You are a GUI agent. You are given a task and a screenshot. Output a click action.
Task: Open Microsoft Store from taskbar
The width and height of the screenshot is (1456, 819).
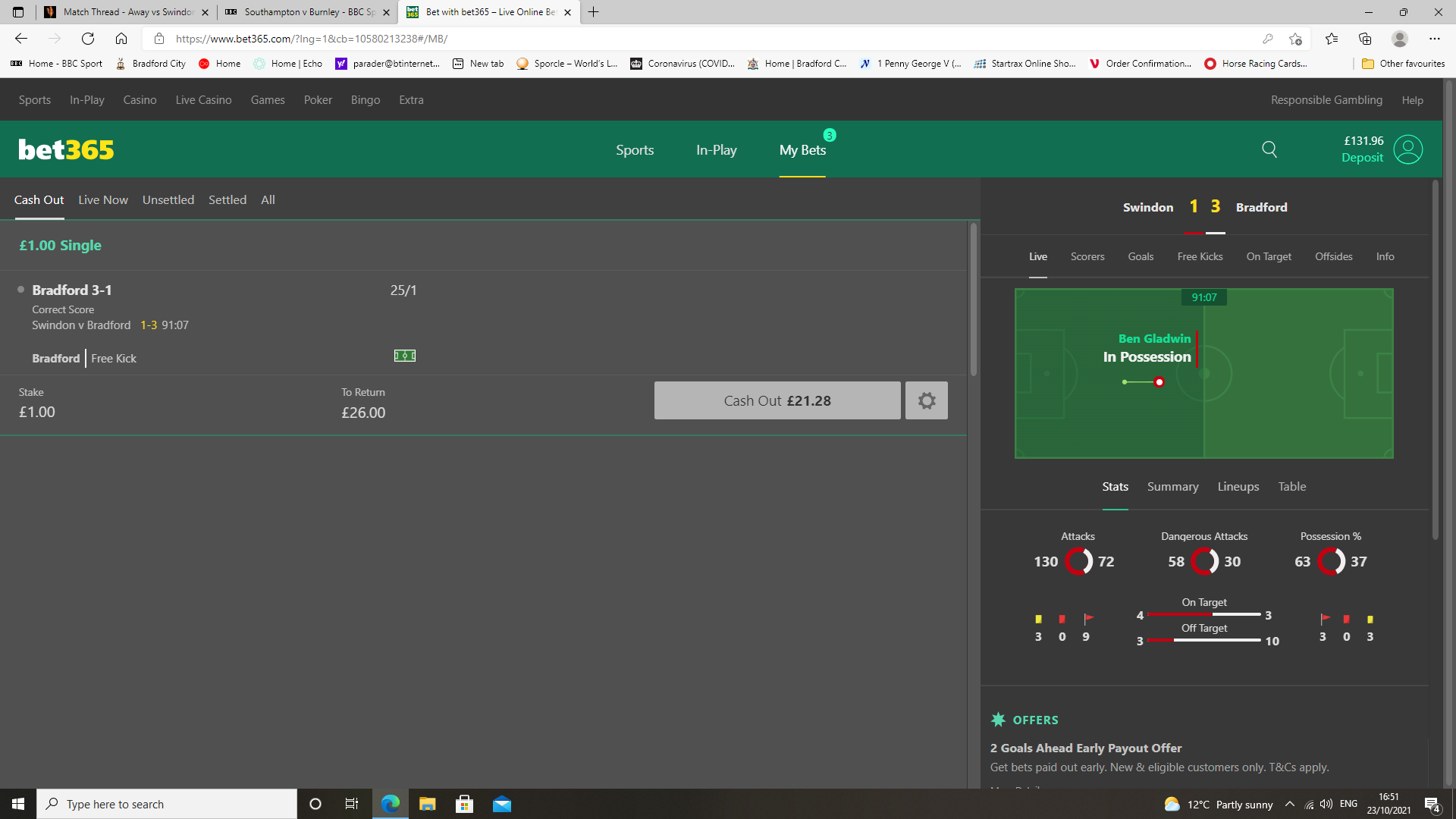464,804
